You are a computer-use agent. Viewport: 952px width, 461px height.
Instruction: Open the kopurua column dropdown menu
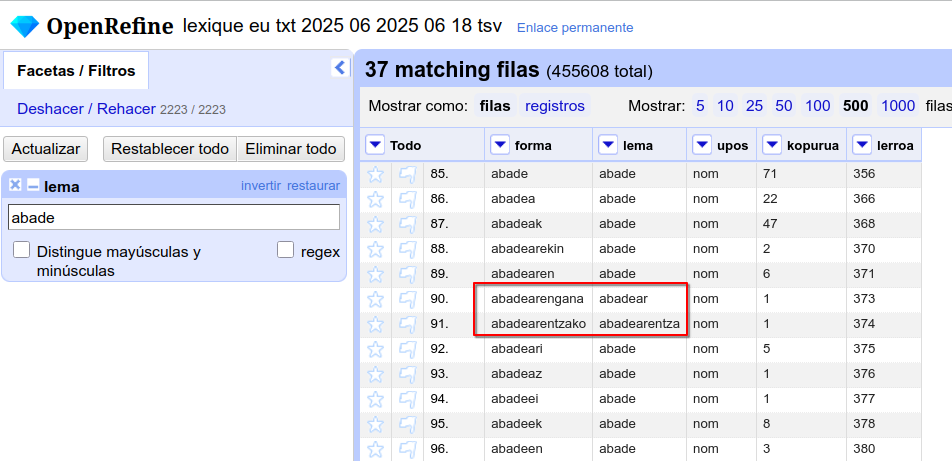tap(770, 145)
